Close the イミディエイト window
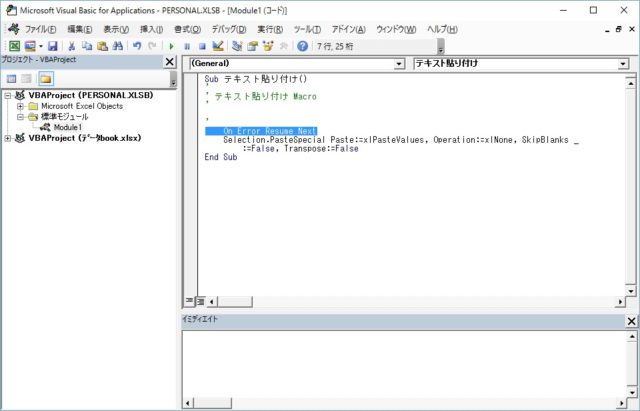 point(631,321)
